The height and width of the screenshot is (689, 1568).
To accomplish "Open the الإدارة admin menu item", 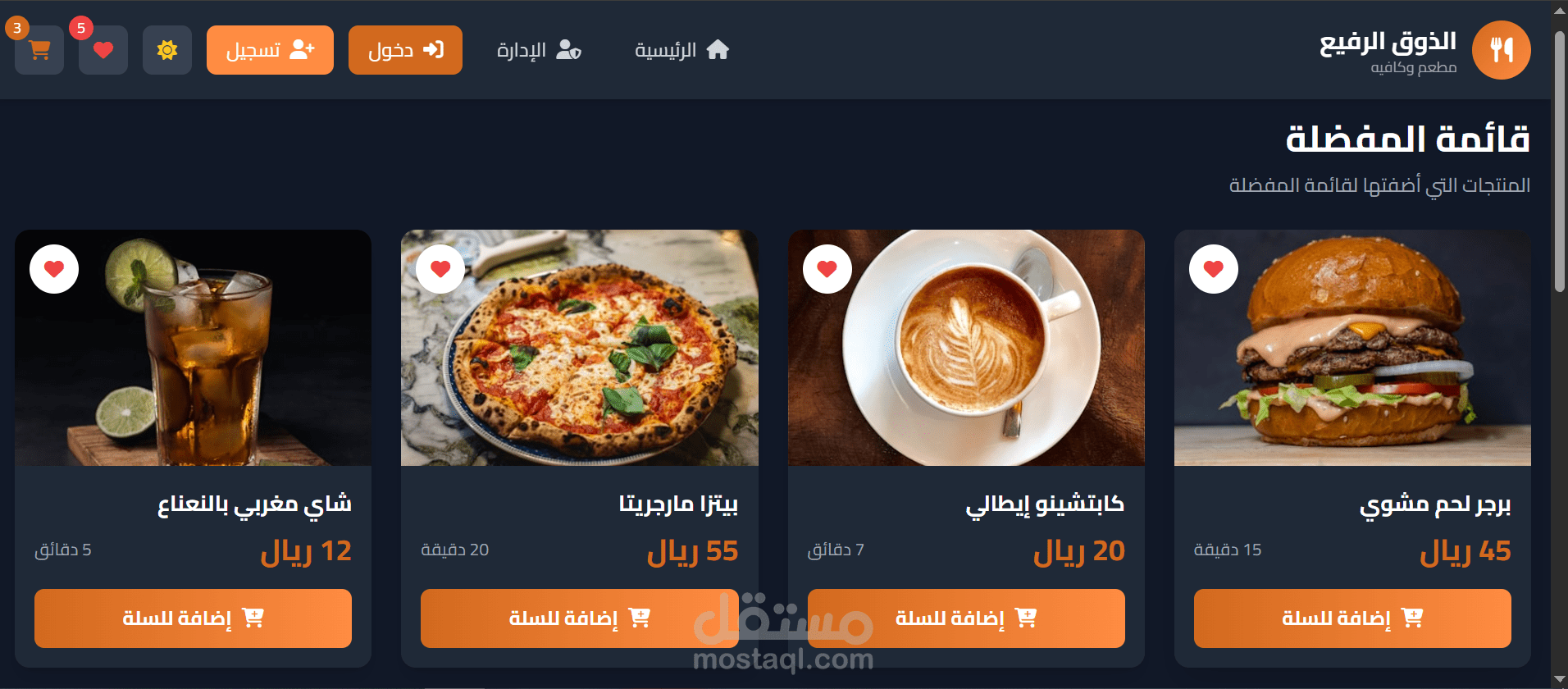I will pyautogui.click(x=539, y=50).
